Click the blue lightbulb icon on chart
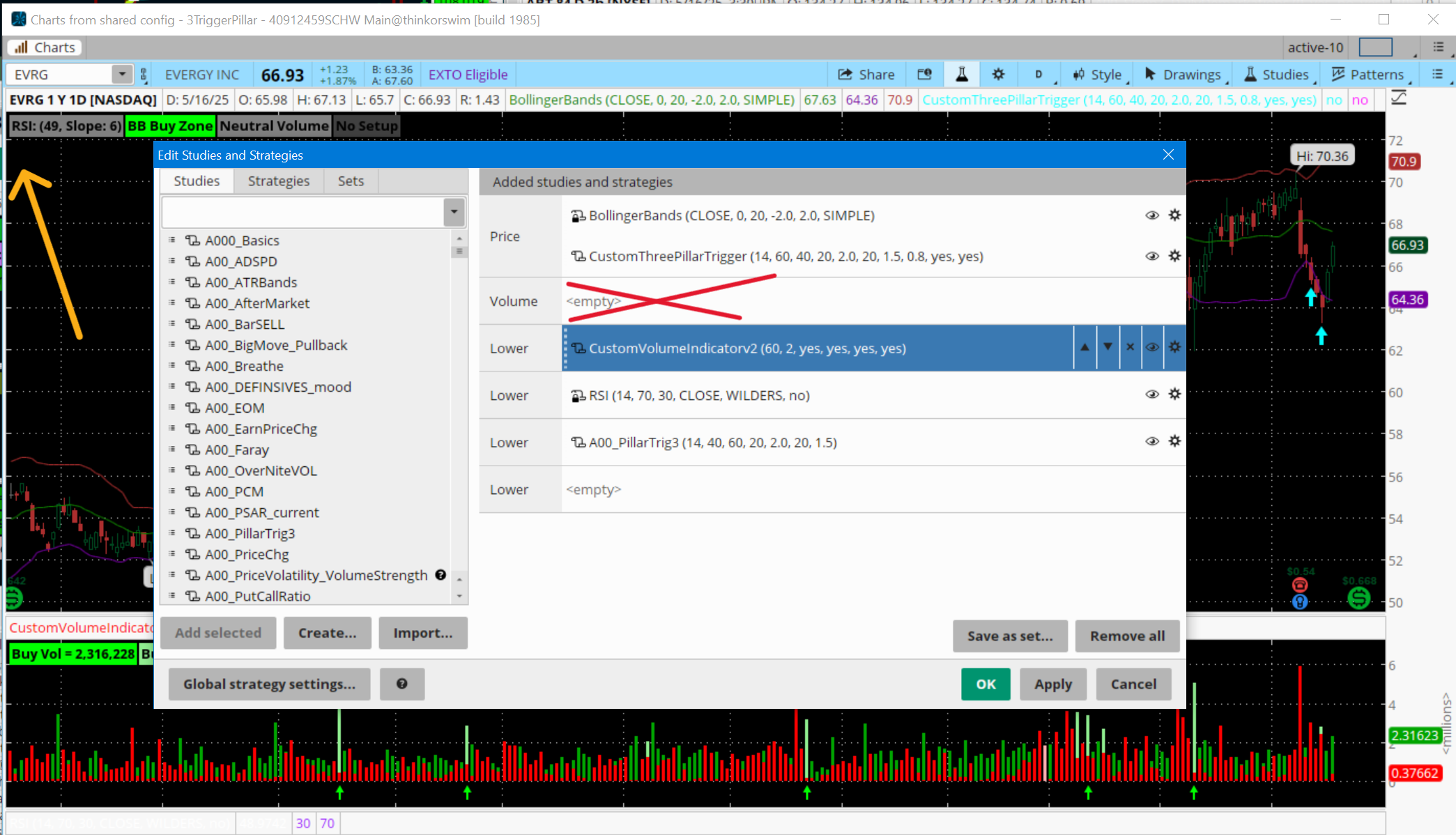Screen dimensions: 1456x835 click(x=1300, y=602)
